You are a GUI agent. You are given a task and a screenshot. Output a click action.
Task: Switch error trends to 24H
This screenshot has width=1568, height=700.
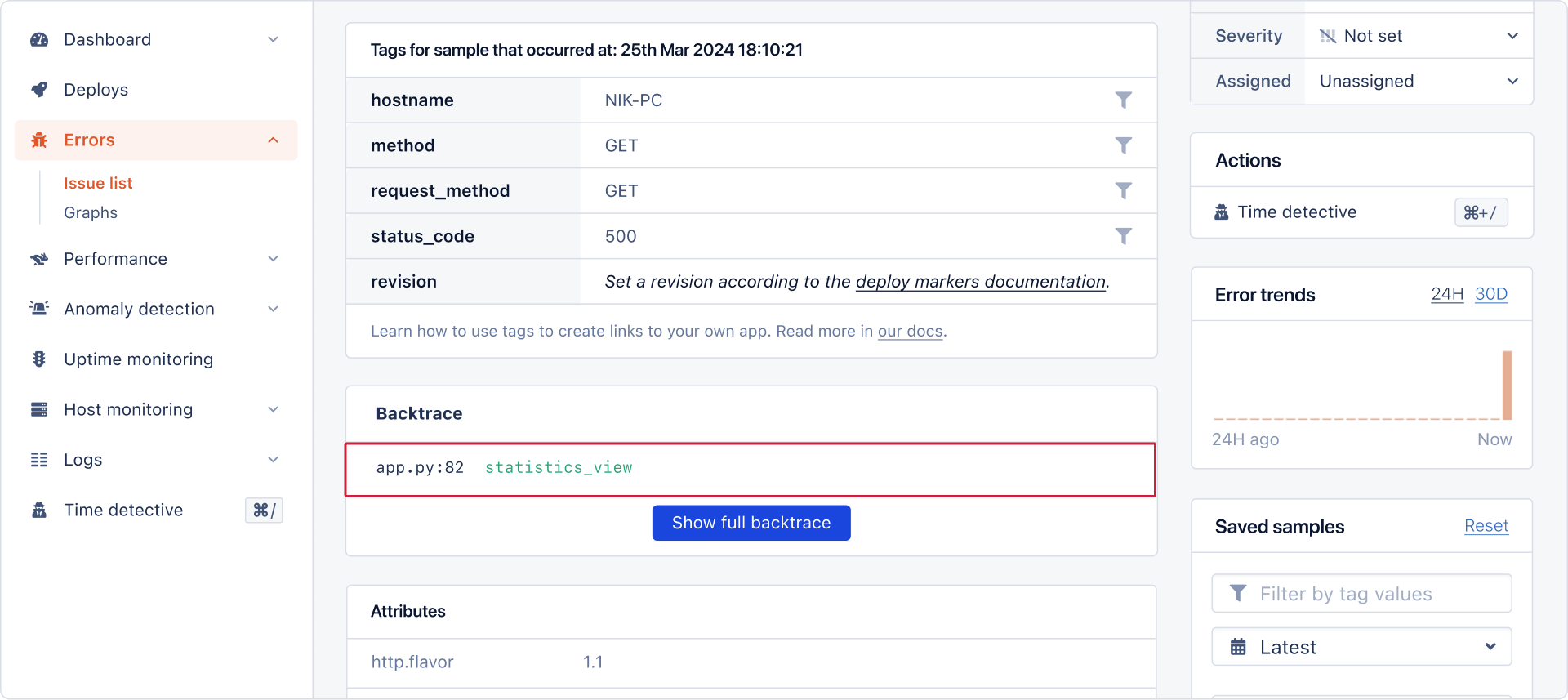tap(1446, 294)
